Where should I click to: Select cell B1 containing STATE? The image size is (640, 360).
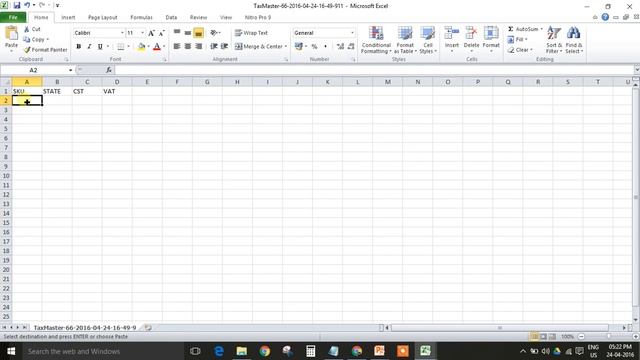(x=57, y=91)
